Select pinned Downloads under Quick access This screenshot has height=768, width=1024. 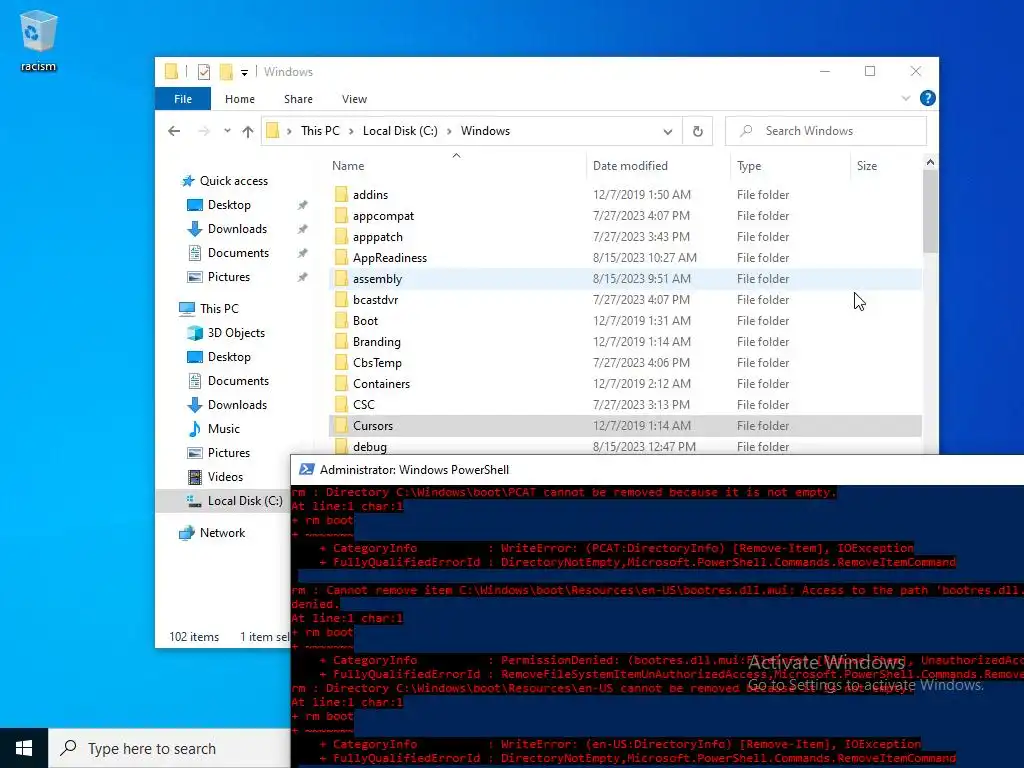pyautogui.click(x=236, y=229)
